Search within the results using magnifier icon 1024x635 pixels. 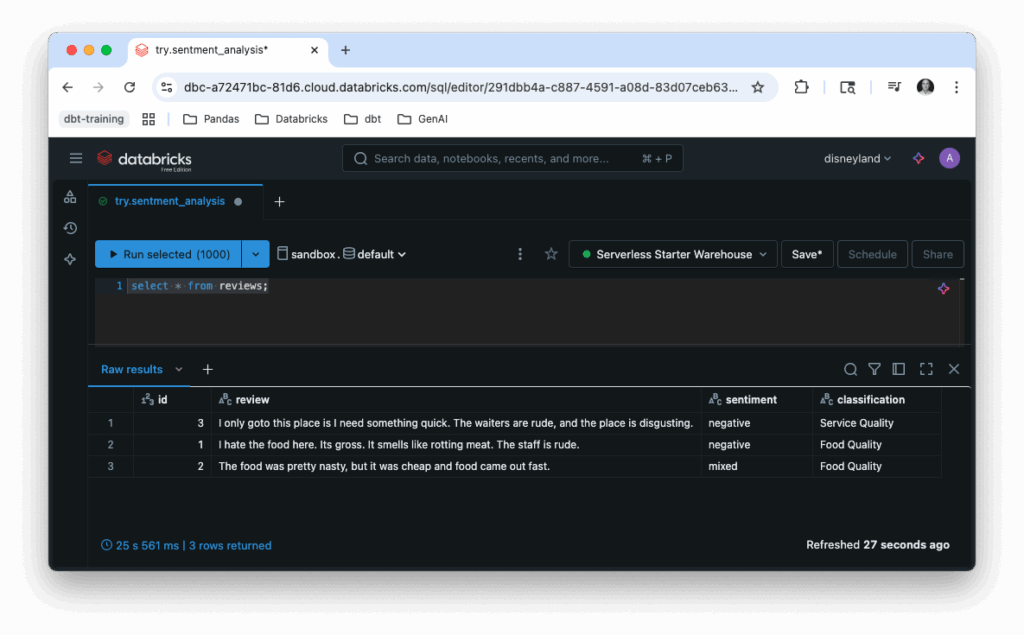[850, 369]
